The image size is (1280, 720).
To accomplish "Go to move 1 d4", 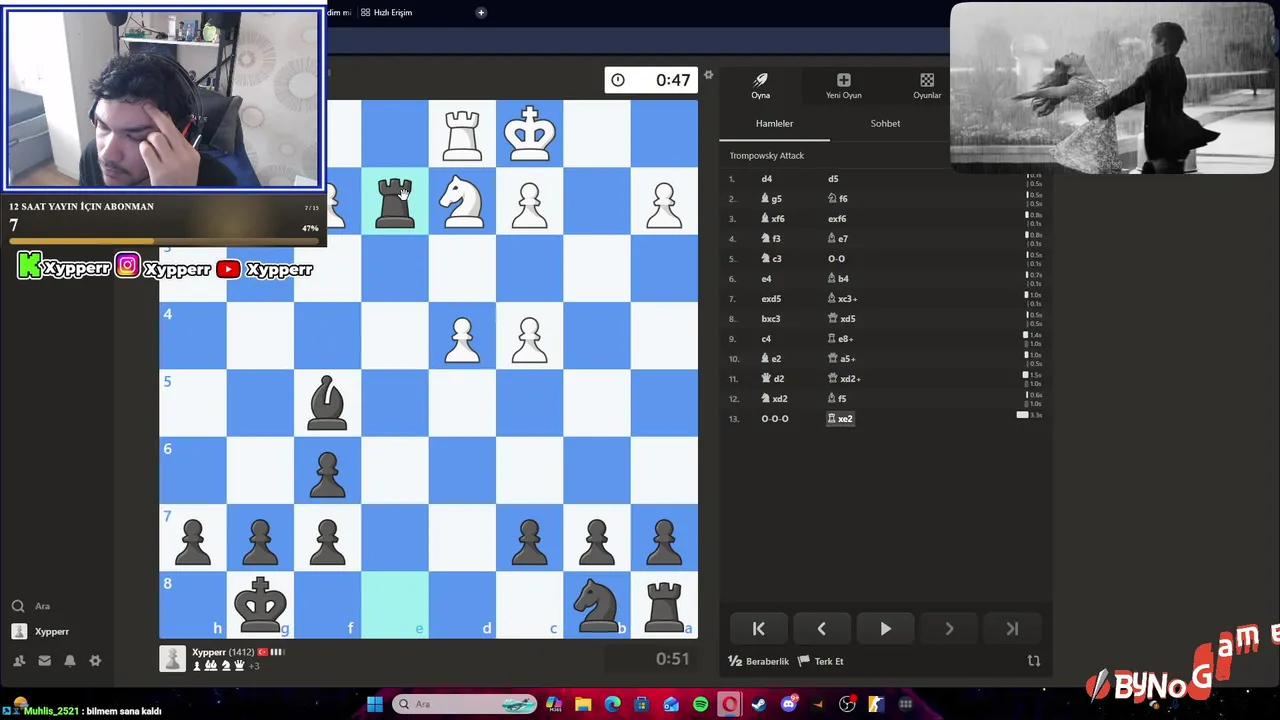I will coord(767,179).
